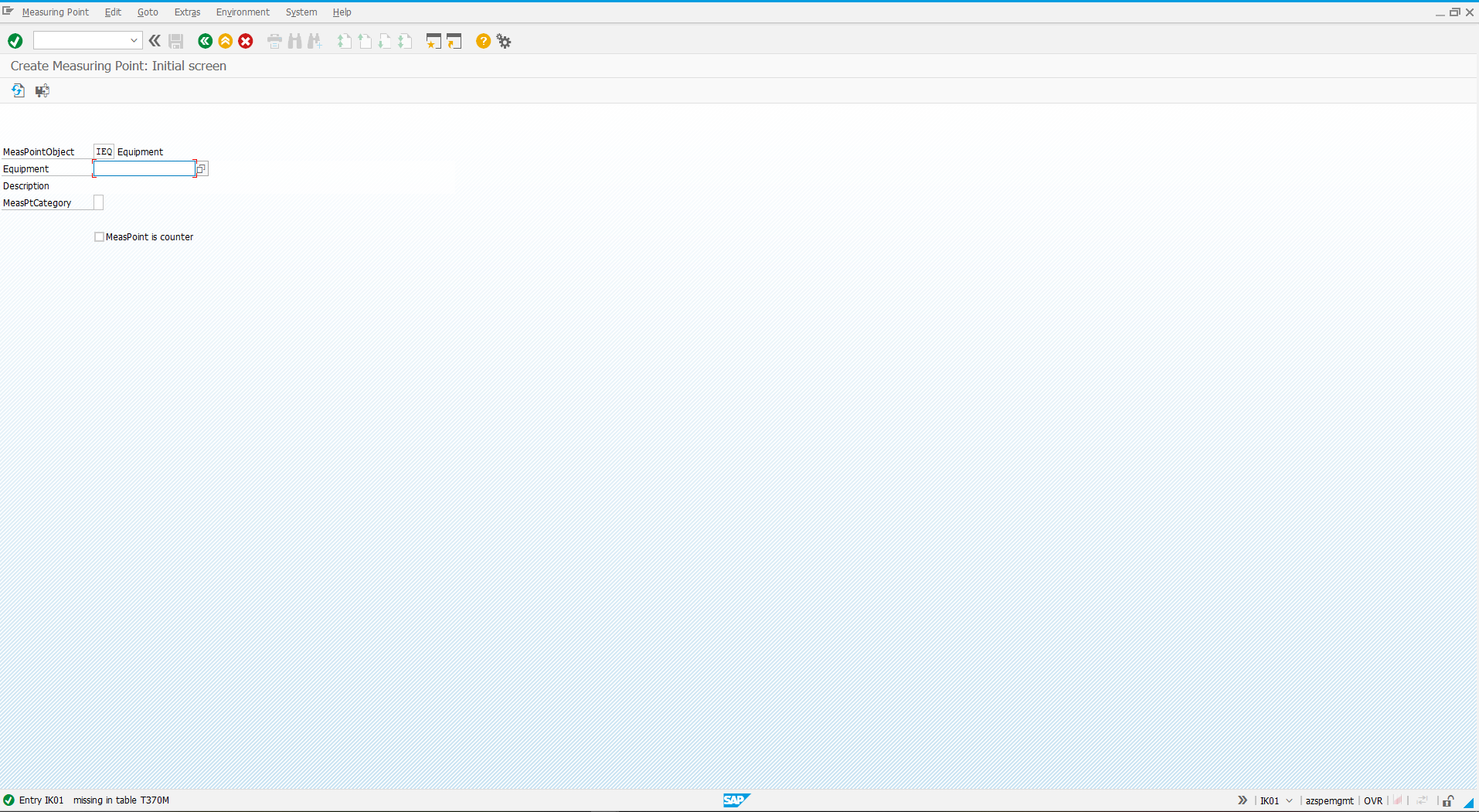Screen dimensions: 1479x812
Task: Click the Find binoculars icon
Action: point(294,41)
